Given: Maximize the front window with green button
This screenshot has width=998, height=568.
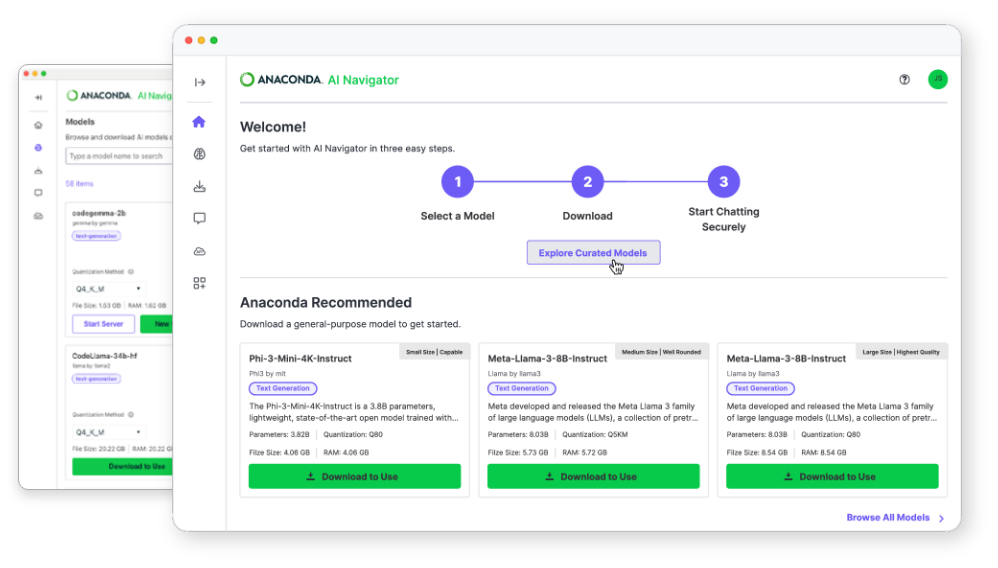Looking at the screenshot, I should (214, 40).
